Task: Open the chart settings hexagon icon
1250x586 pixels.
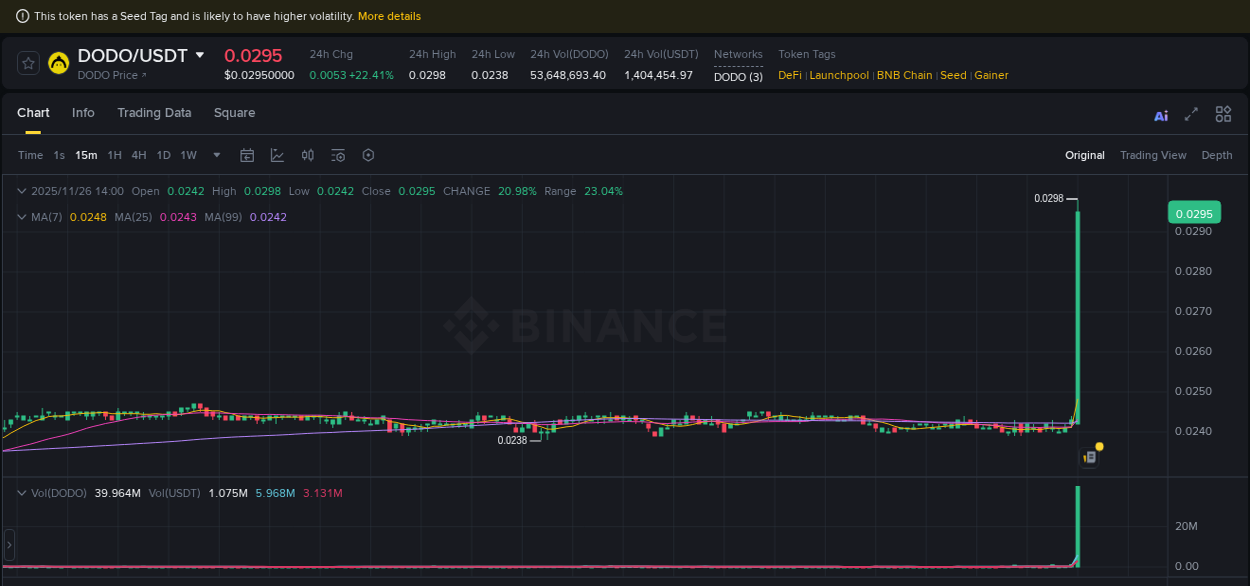Action: coord(368,155)
